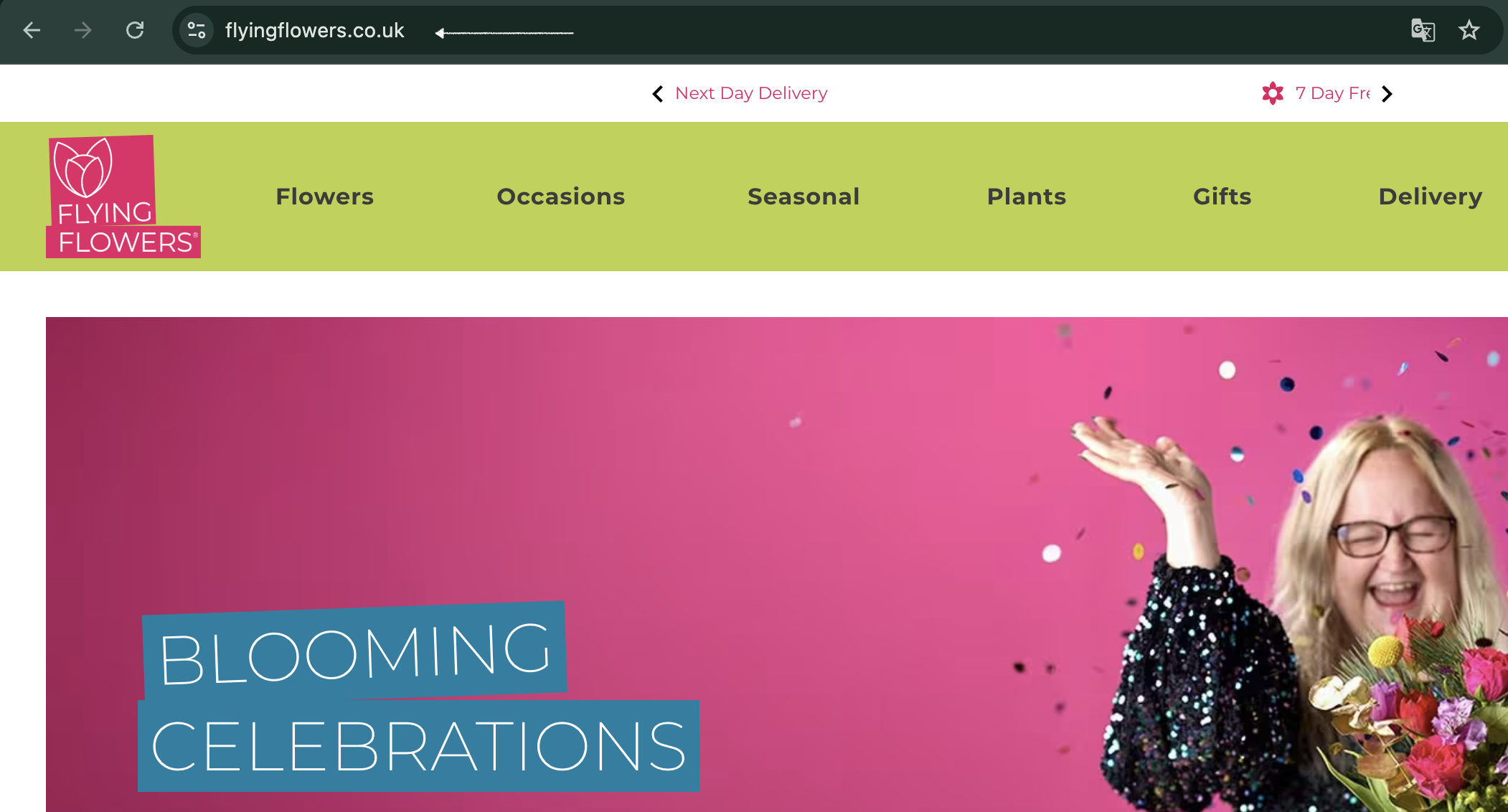1508x812 pixels.
Task: Open the Delivery menu
Action: (1431, 197)
